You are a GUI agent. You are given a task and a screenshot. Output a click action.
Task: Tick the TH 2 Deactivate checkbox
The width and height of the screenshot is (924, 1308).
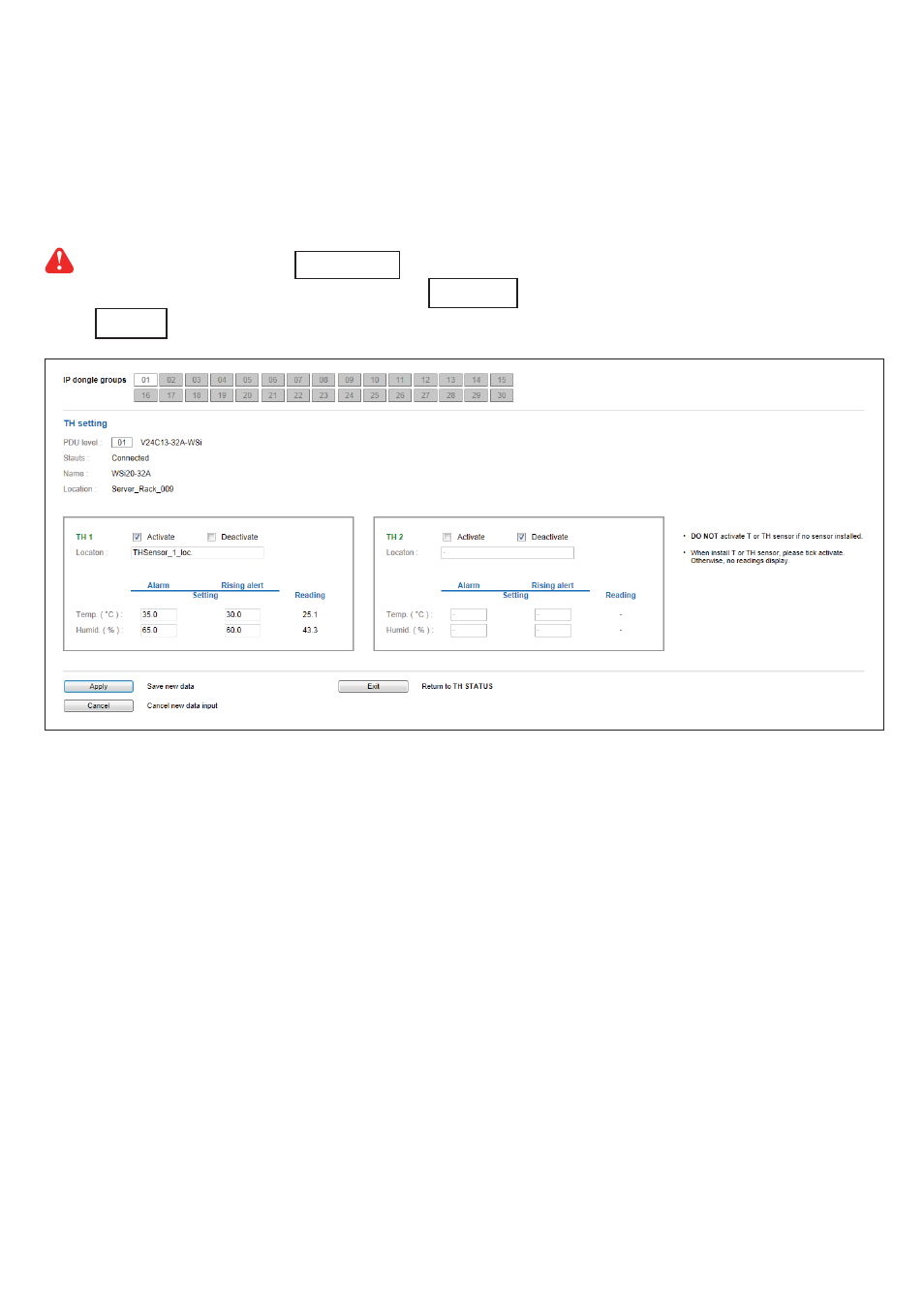point(521,537)
